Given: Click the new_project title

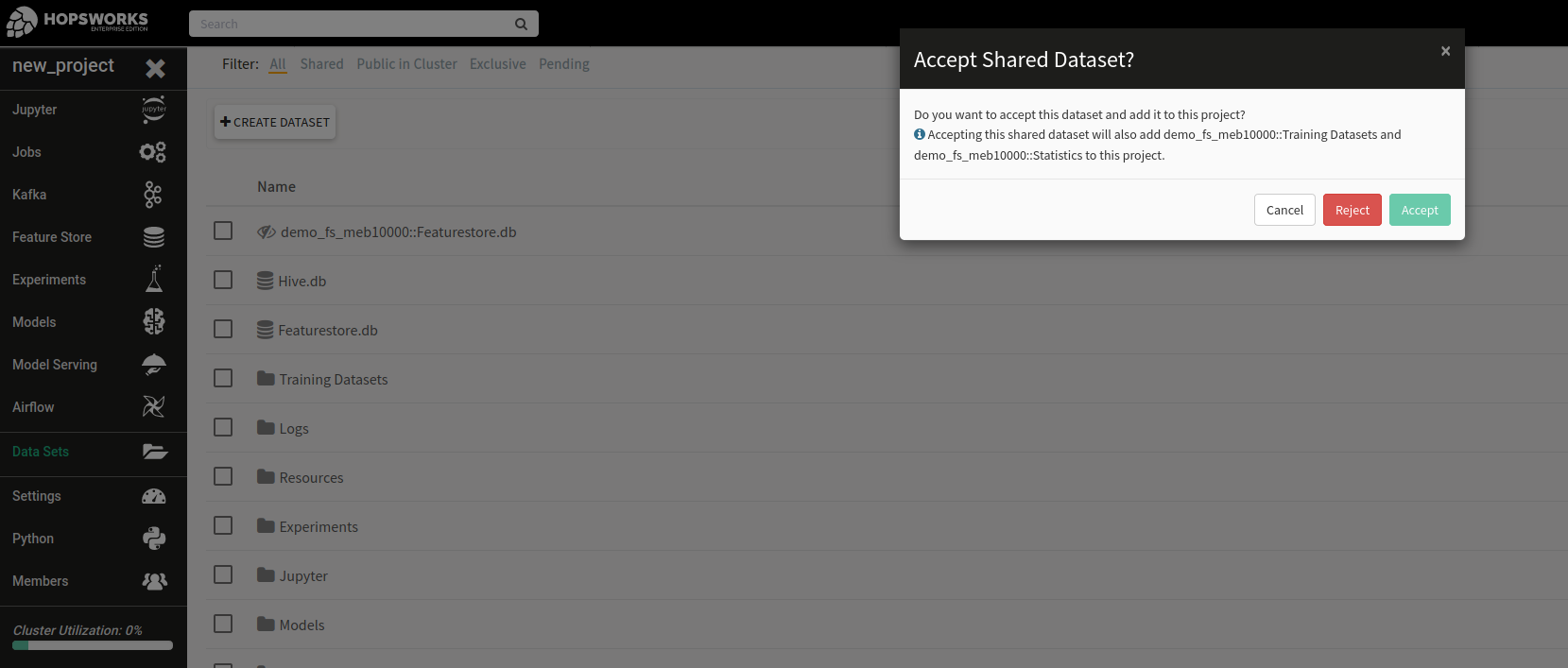Looking at the screenshot, I should pos(63,65).
